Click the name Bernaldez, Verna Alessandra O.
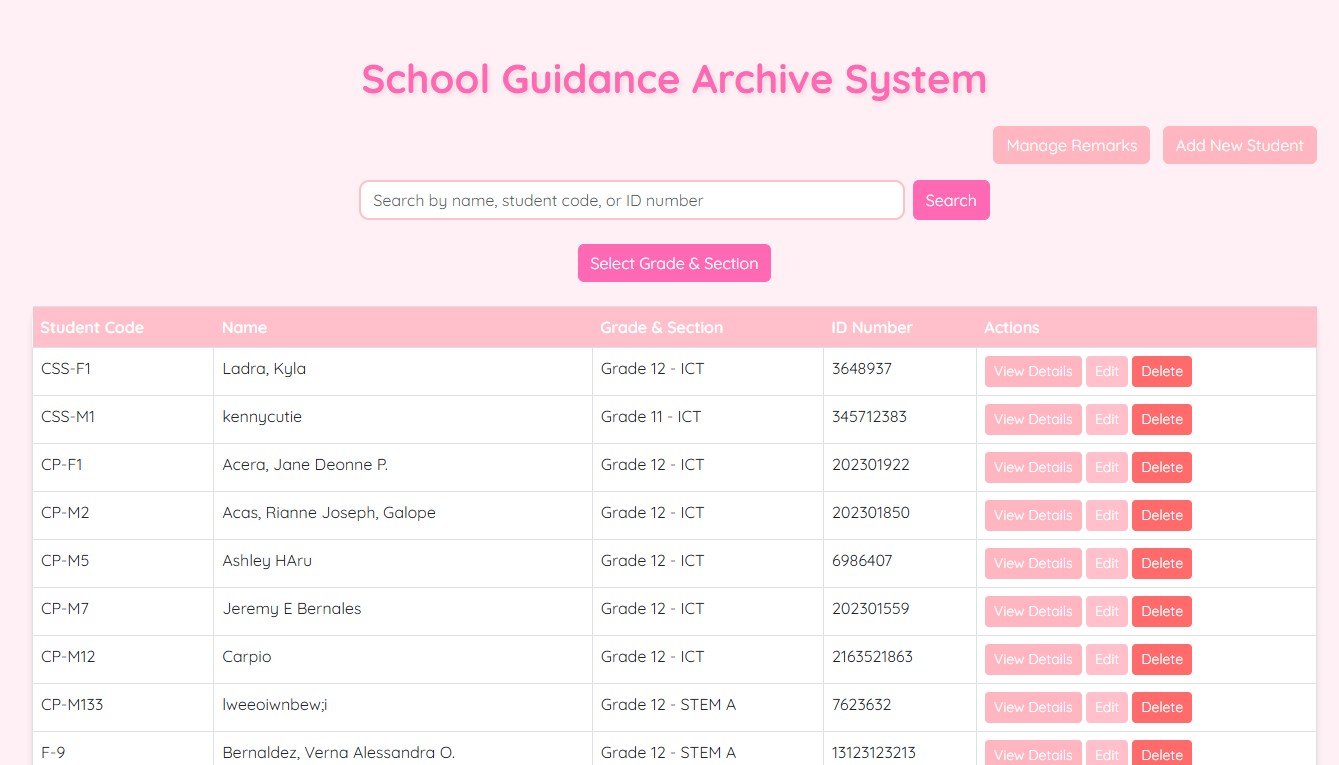 click(338, 752)
